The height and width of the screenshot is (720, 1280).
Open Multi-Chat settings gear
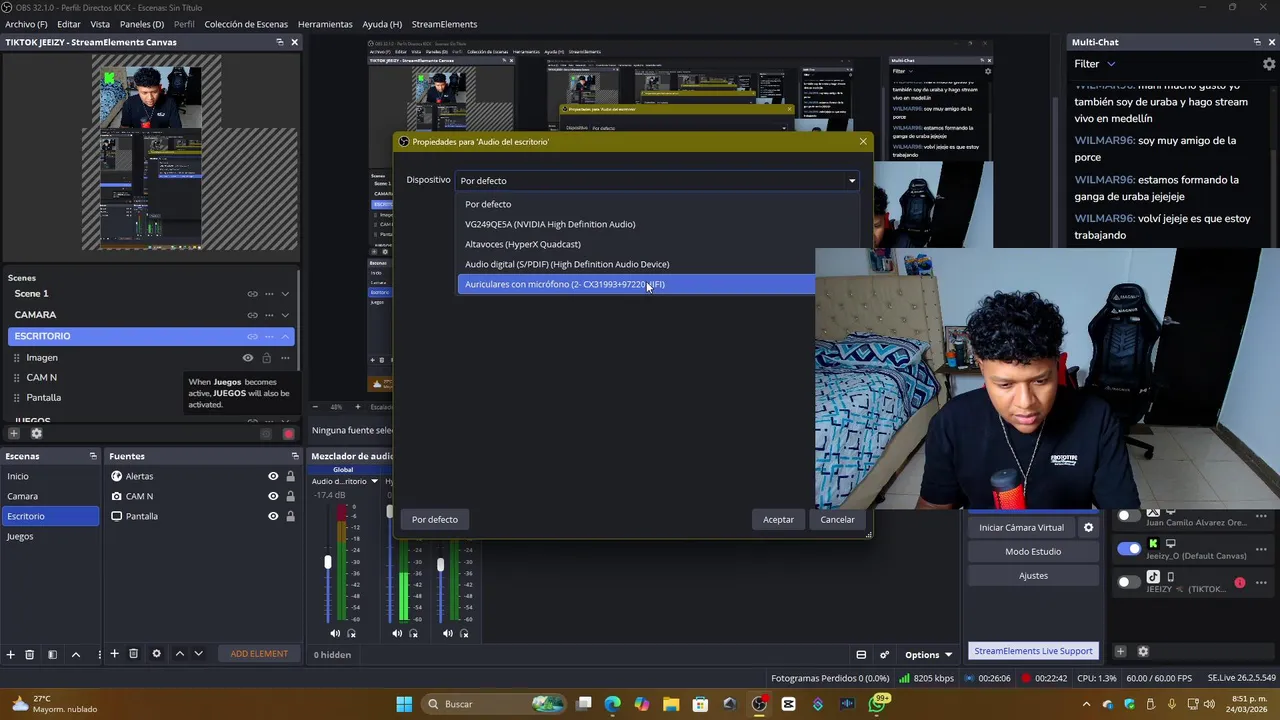pos(1269,64)
